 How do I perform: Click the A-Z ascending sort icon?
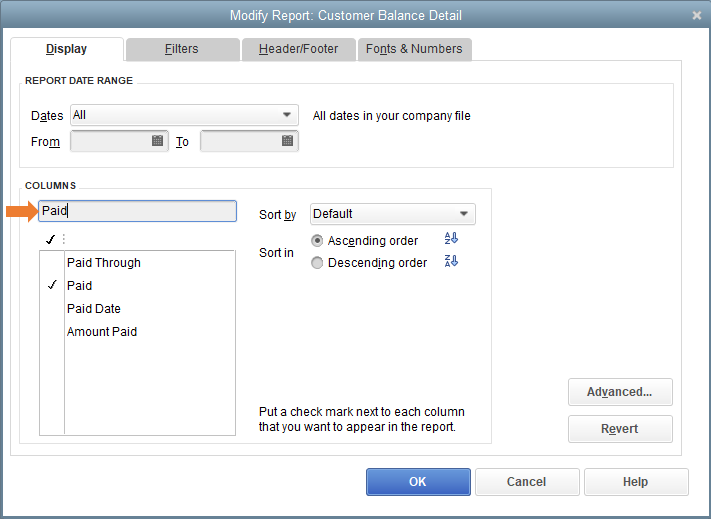(451, 238)
